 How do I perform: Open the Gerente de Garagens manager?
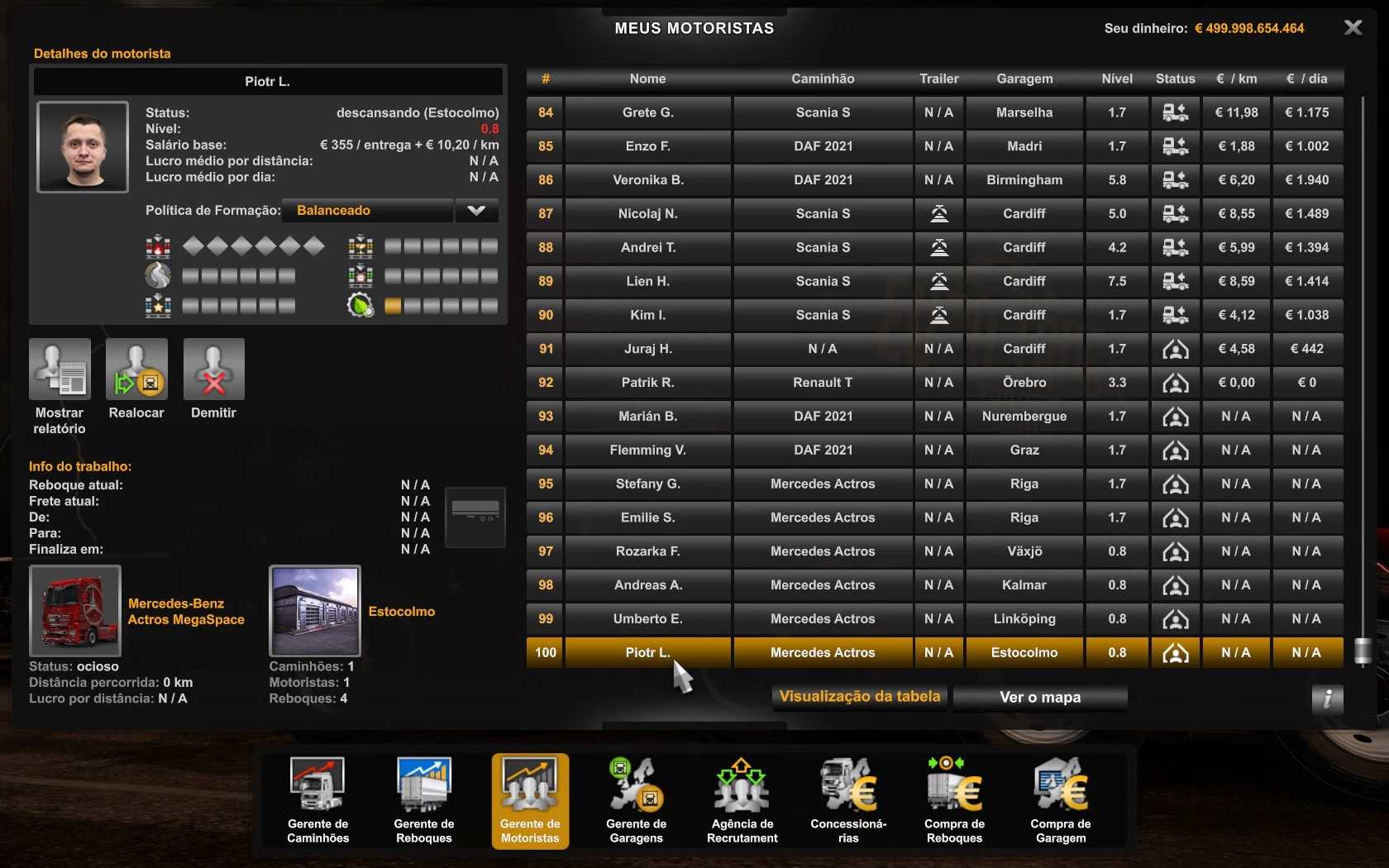636,799
